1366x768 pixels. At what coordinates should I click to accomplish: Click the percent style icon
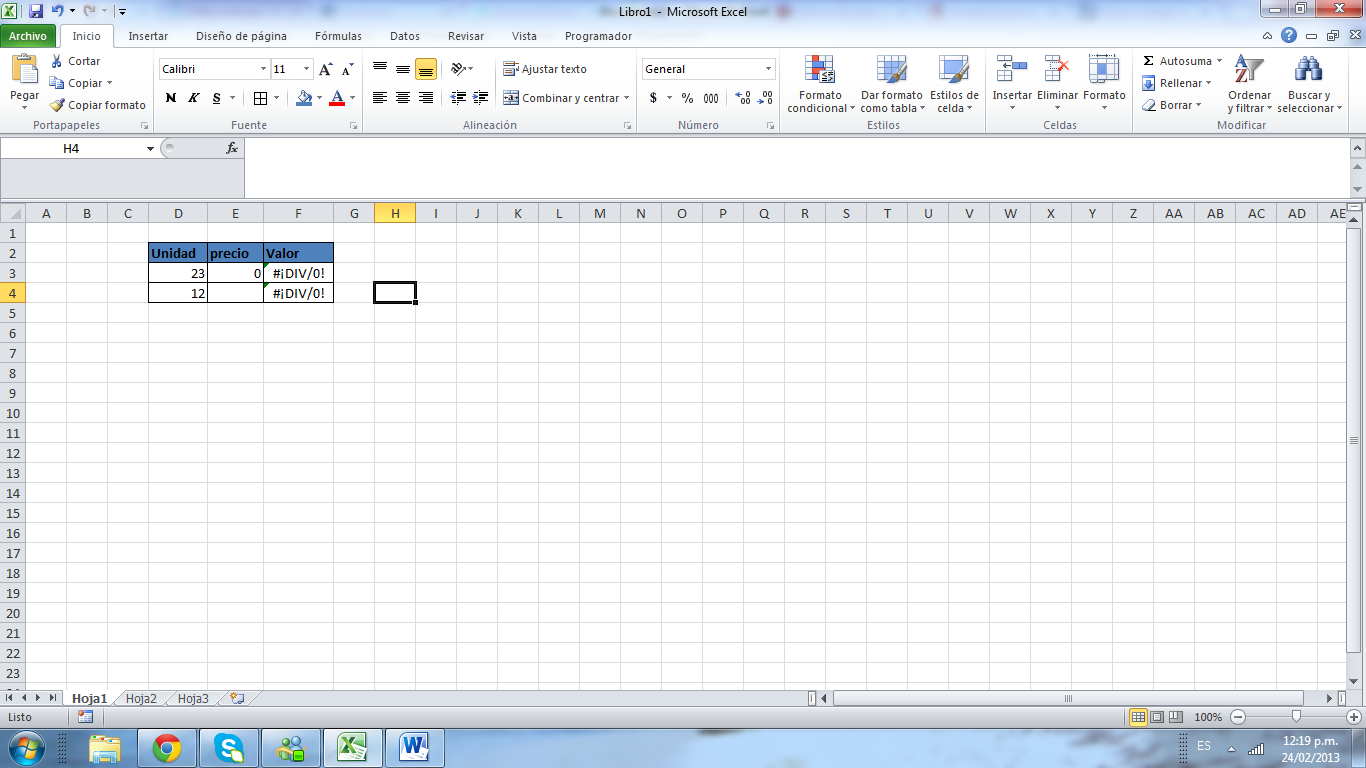687,98
